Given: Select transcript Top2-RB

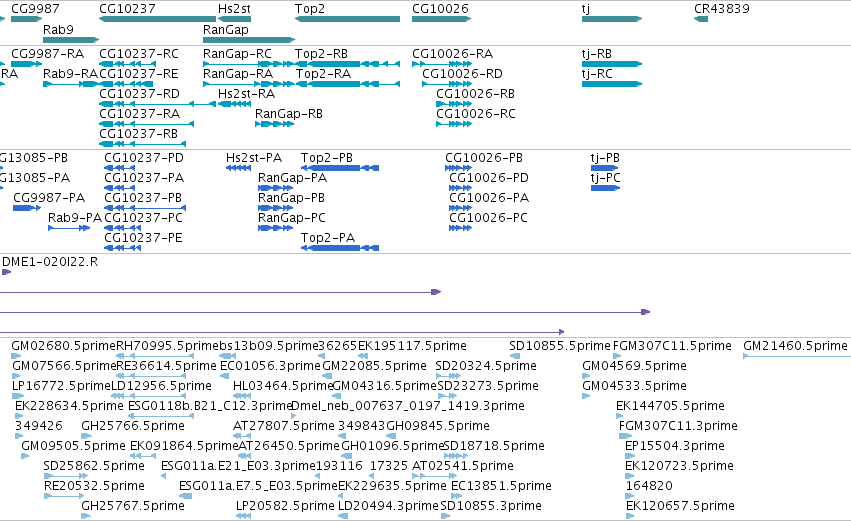Looking at the screenshot, I should 347,64.
